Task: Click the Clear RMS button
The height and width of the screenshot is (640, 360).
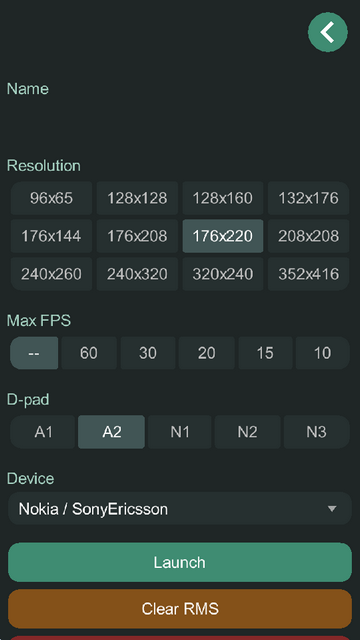Action: pos(180,609)
